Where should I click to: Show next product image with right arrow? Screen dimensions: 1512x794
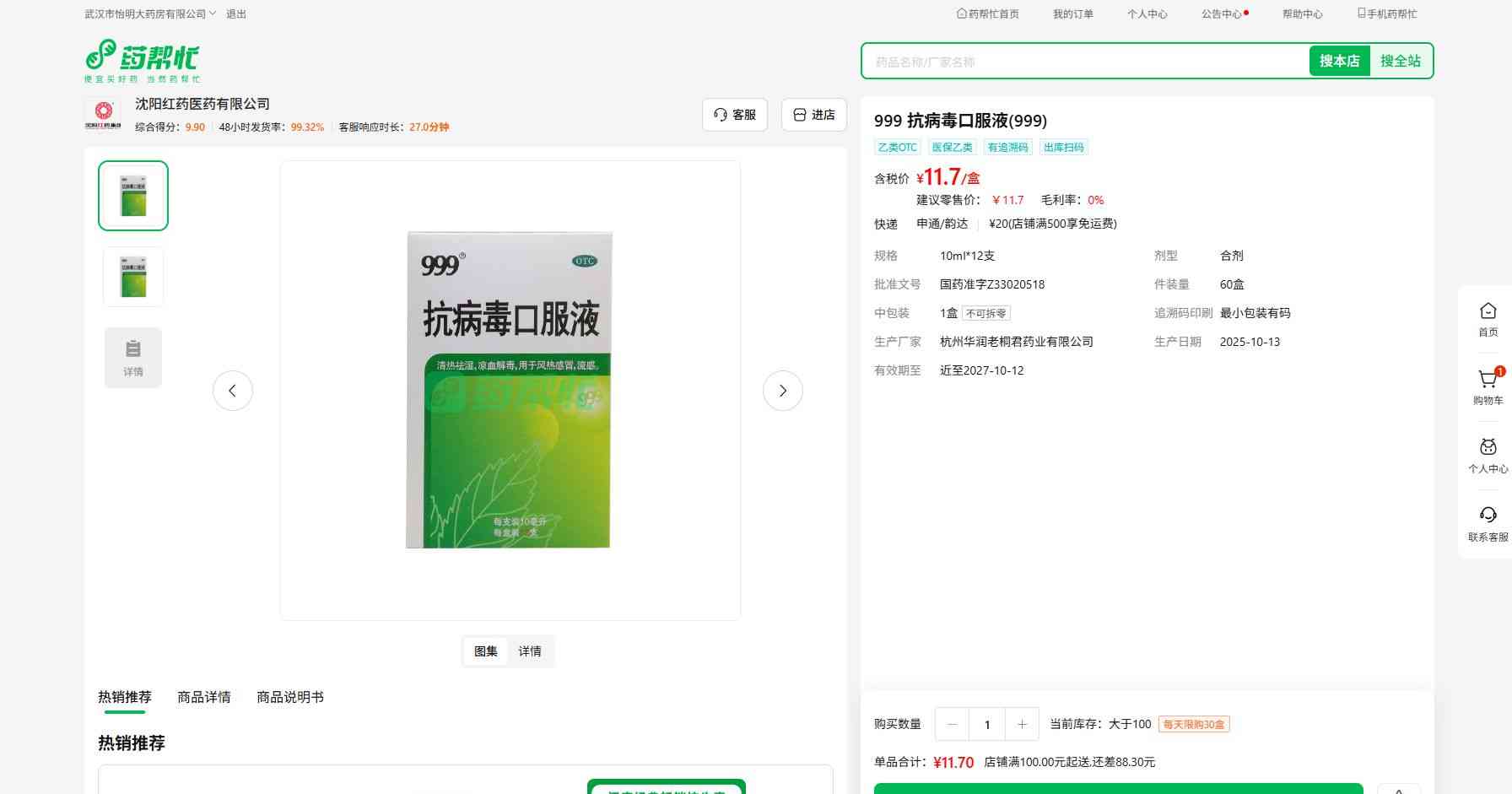(782, 391)
